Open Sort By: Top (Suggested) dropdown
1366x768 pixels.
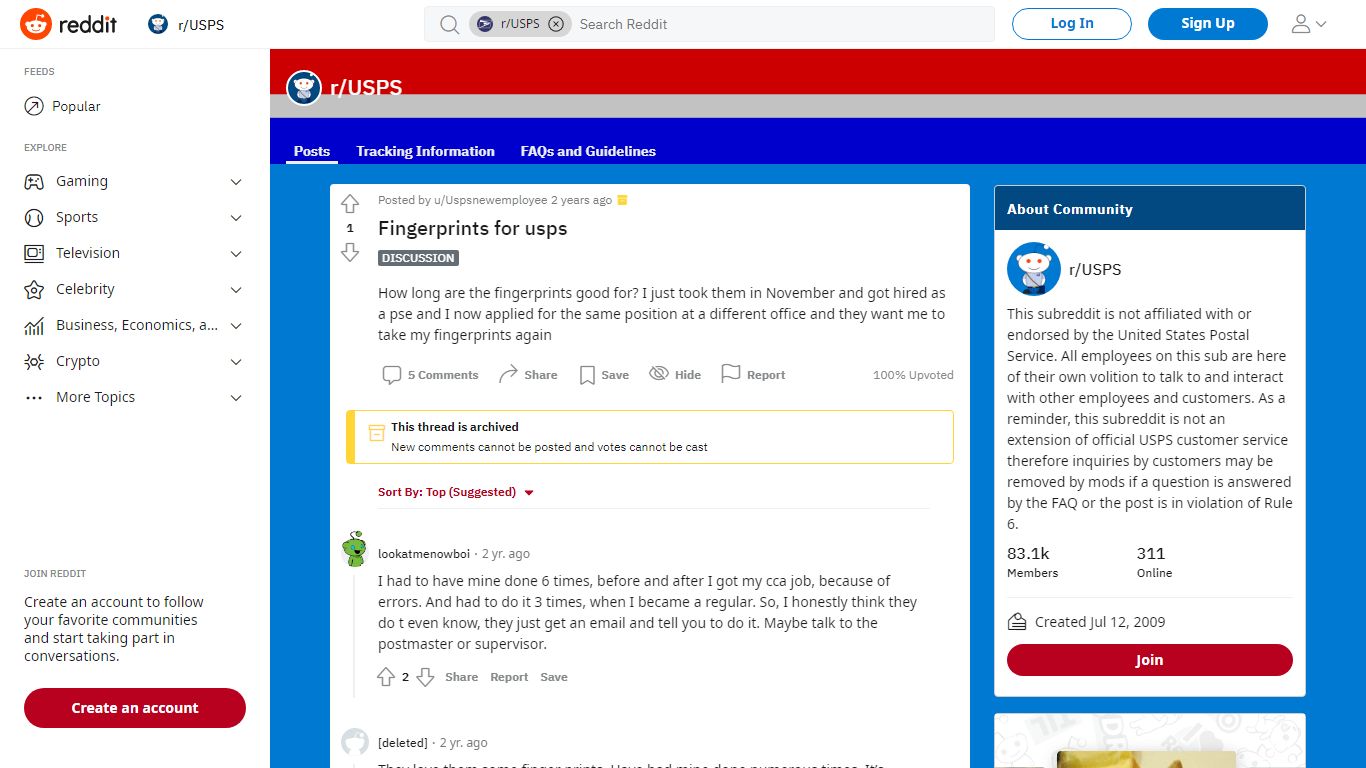(456, 492)
